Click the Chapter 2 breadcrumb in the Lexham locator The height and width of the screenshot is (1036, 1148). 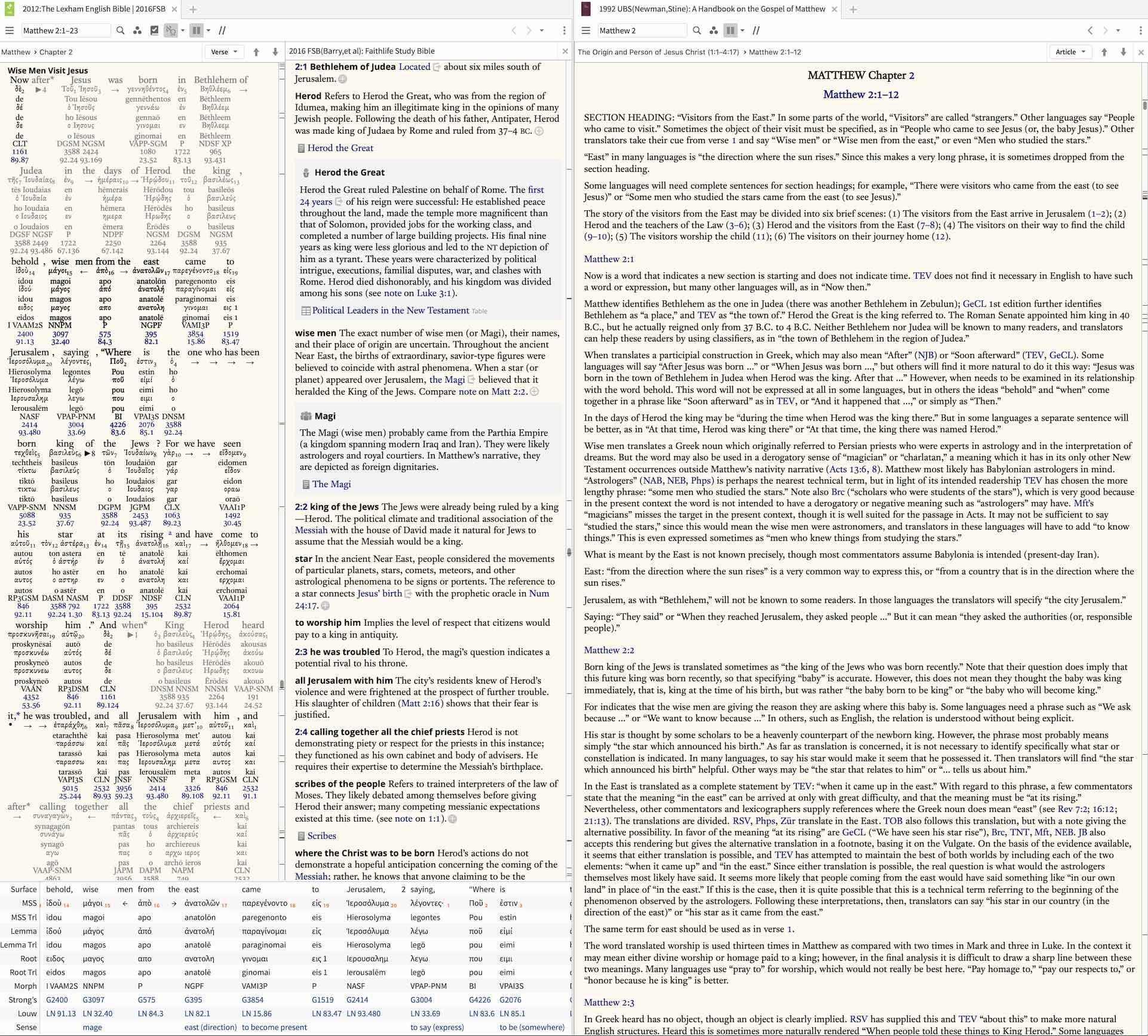56,52
